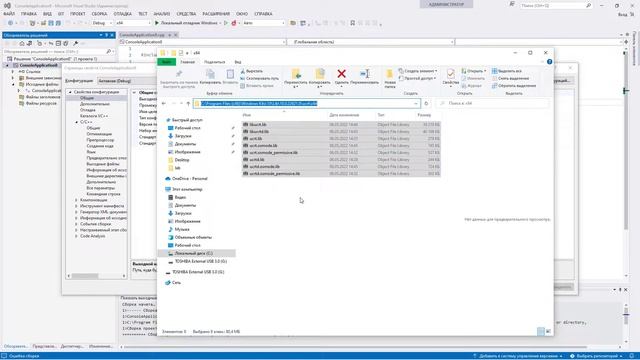Click the New folder icon in ribbon
Image resolution: width=640 pixels, height=360 pixels.
(x=389, y=74)
